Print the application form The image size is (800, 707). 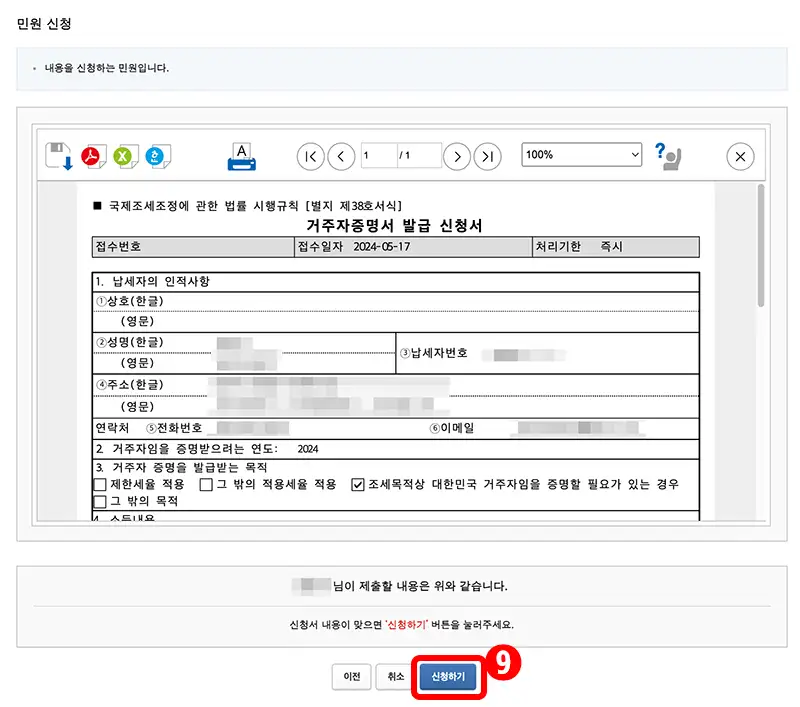tap(241, 156)
